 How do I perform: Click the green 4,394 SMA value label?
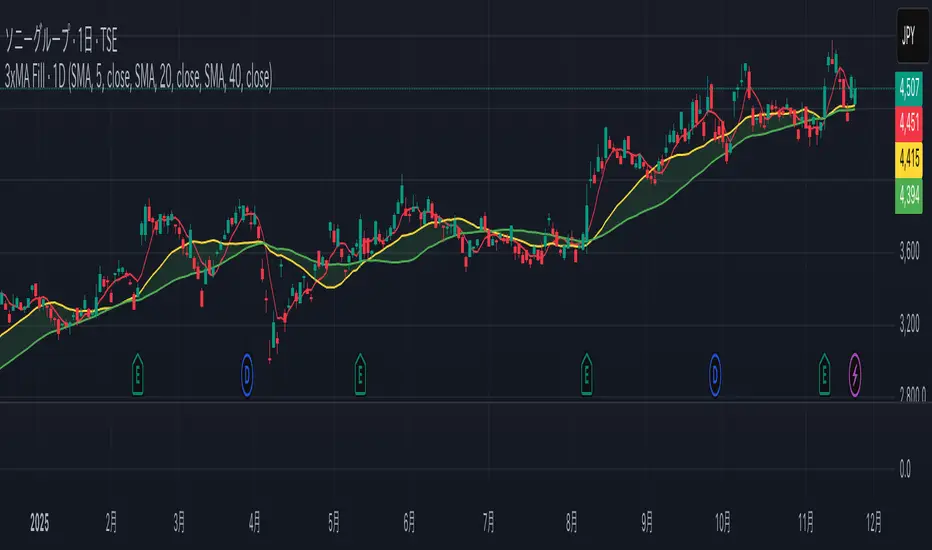coord(909,195)
